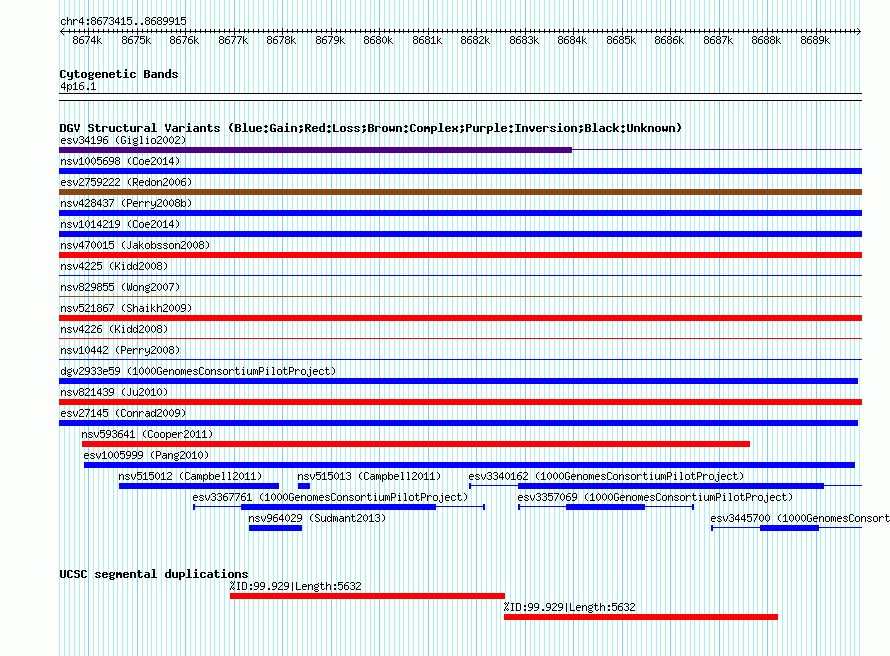The height and width of the screenshot is (656, 890).
Task: Click the esv3357069 variant label
Action: click(655, 497)
